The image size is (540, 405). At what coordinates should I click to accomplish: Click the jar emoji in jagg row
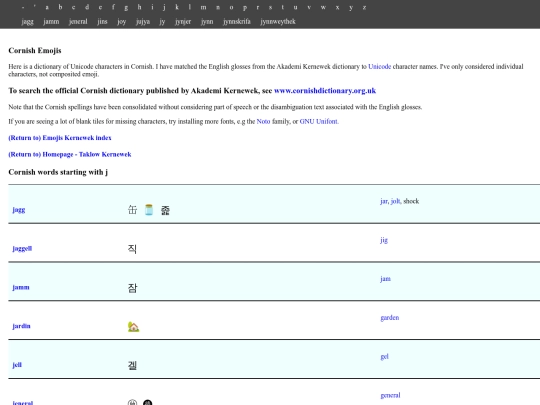coord(149,210)
